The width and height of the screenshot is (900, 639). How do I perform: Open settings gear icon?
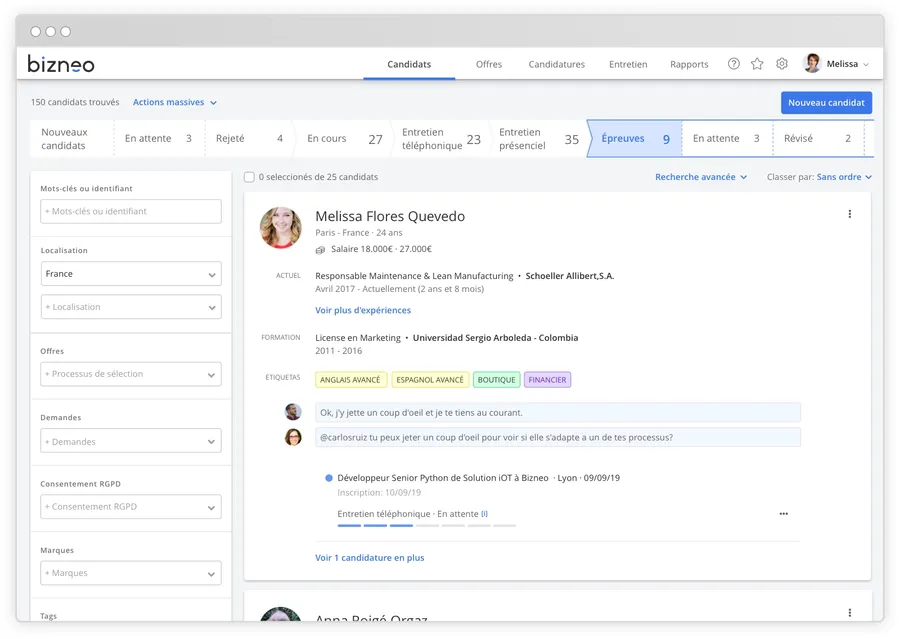click(782, 64)
